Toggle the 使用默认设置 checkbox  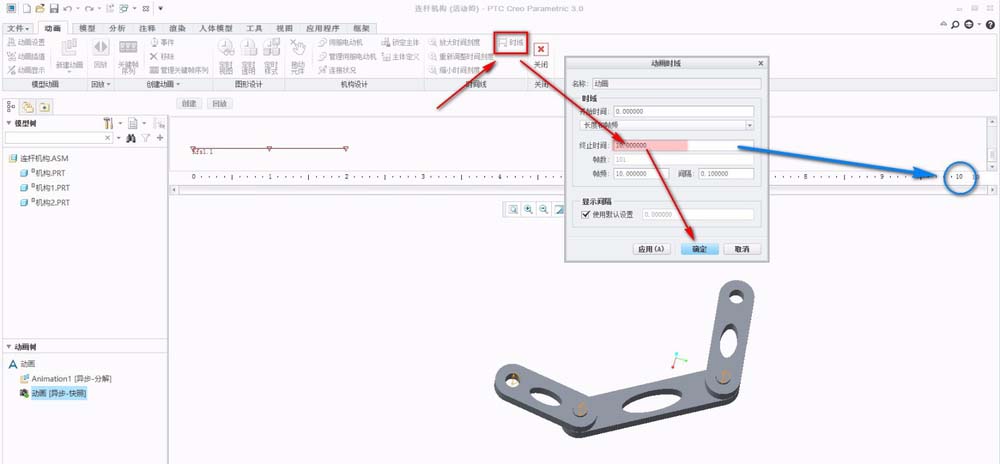[586, 215]
